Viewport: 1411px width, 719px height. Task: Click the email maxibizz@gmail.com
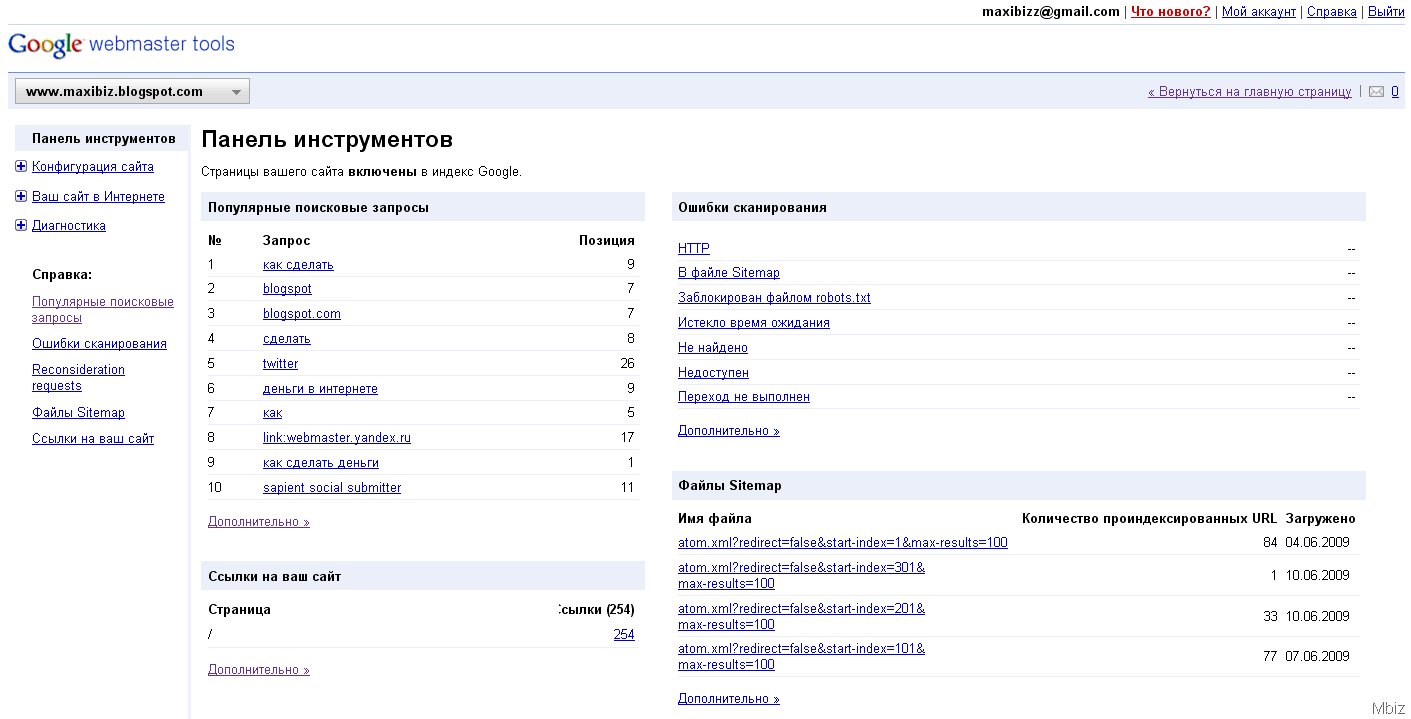1051,12
